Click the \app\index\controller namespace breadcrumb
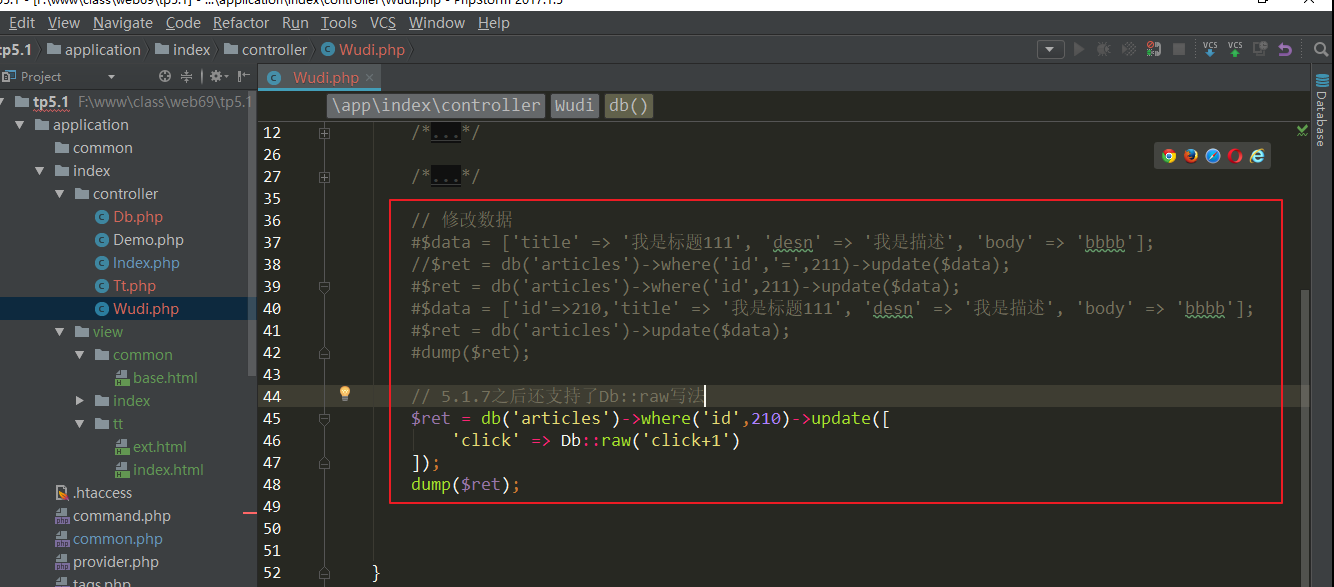The image size is (1334, 587). coord(436,105)
